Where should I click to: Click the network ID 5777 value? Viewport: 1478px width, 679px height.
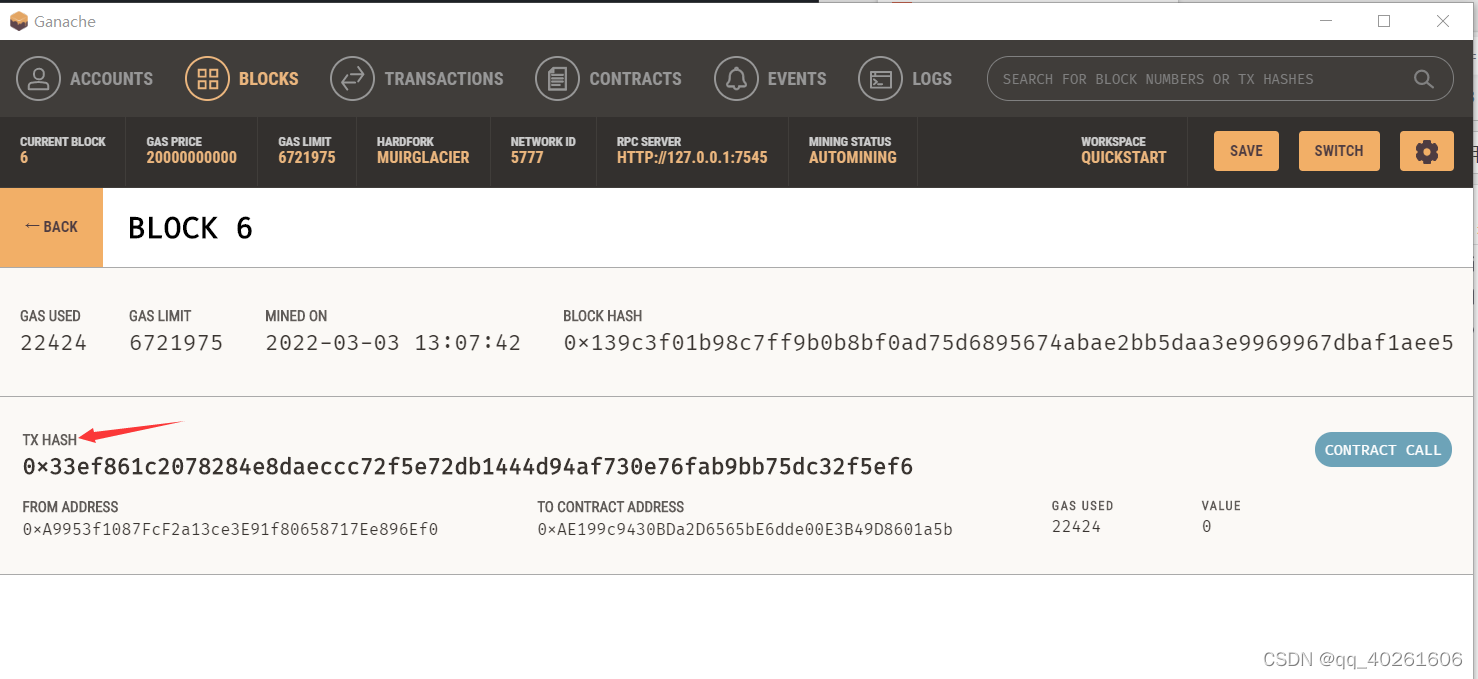(x=527, y=157)
